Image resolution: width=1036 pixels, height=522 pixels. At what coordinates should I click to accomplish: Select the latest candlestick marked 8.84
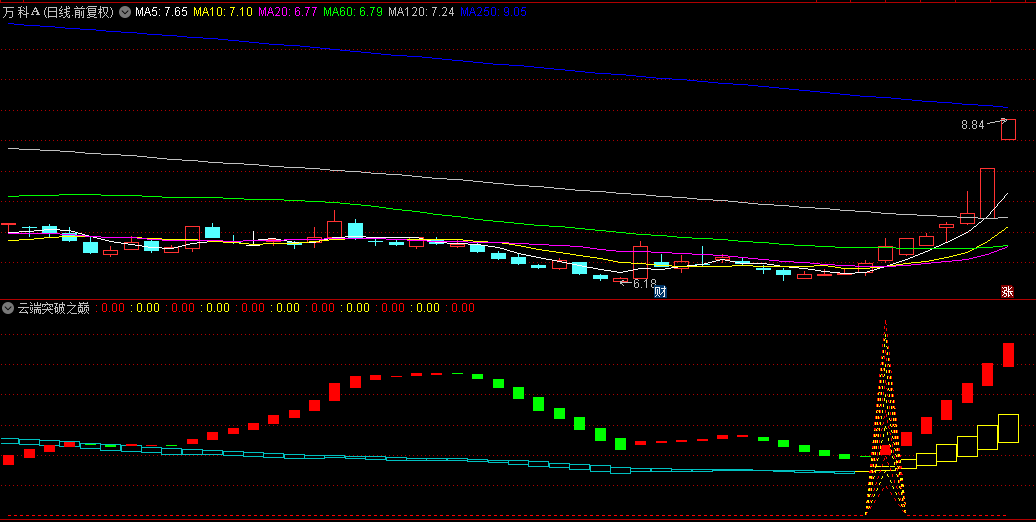click(1008, 130)
